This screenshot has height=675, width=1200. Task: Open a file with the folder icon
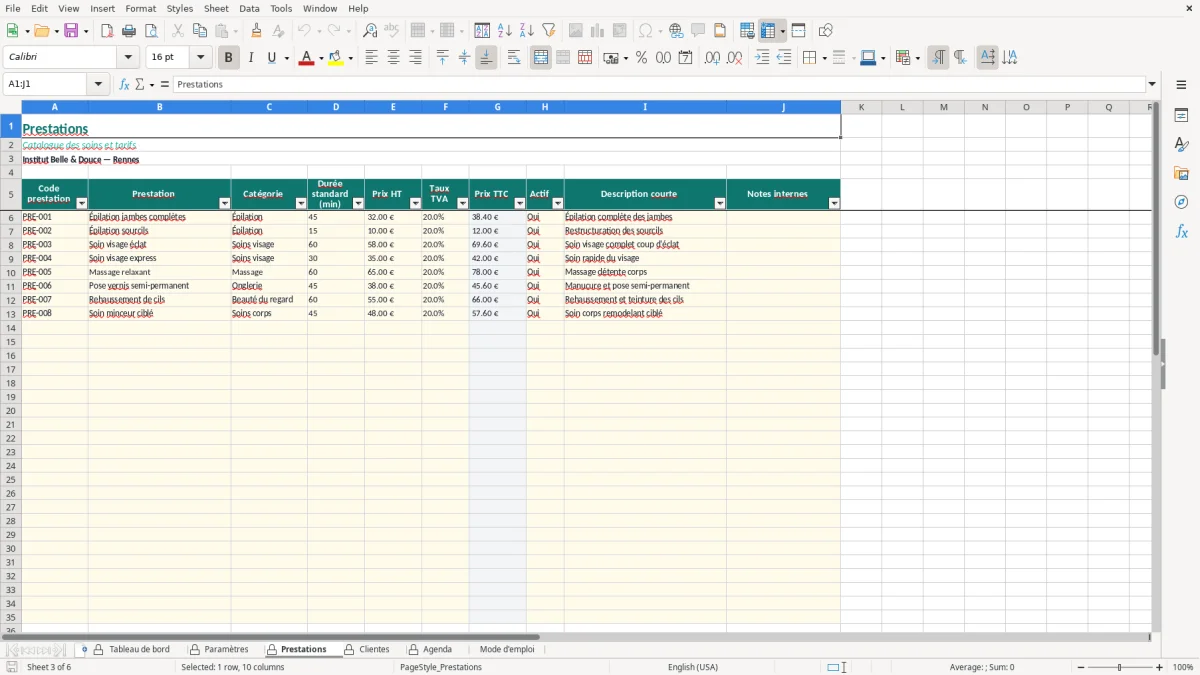pyautogui.click(x=41, y=31)
